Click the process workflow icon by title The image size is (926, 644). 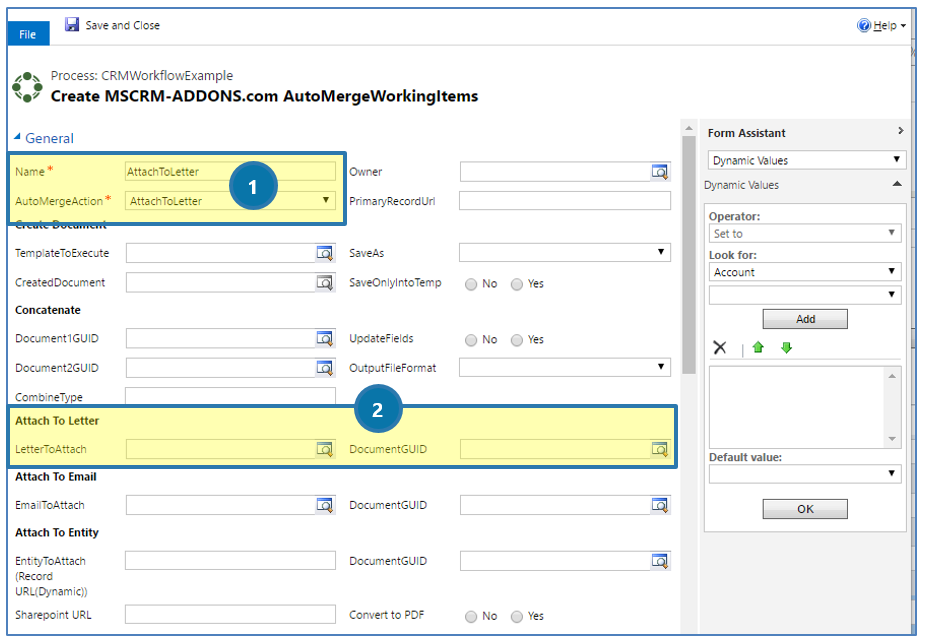point(27,87)
